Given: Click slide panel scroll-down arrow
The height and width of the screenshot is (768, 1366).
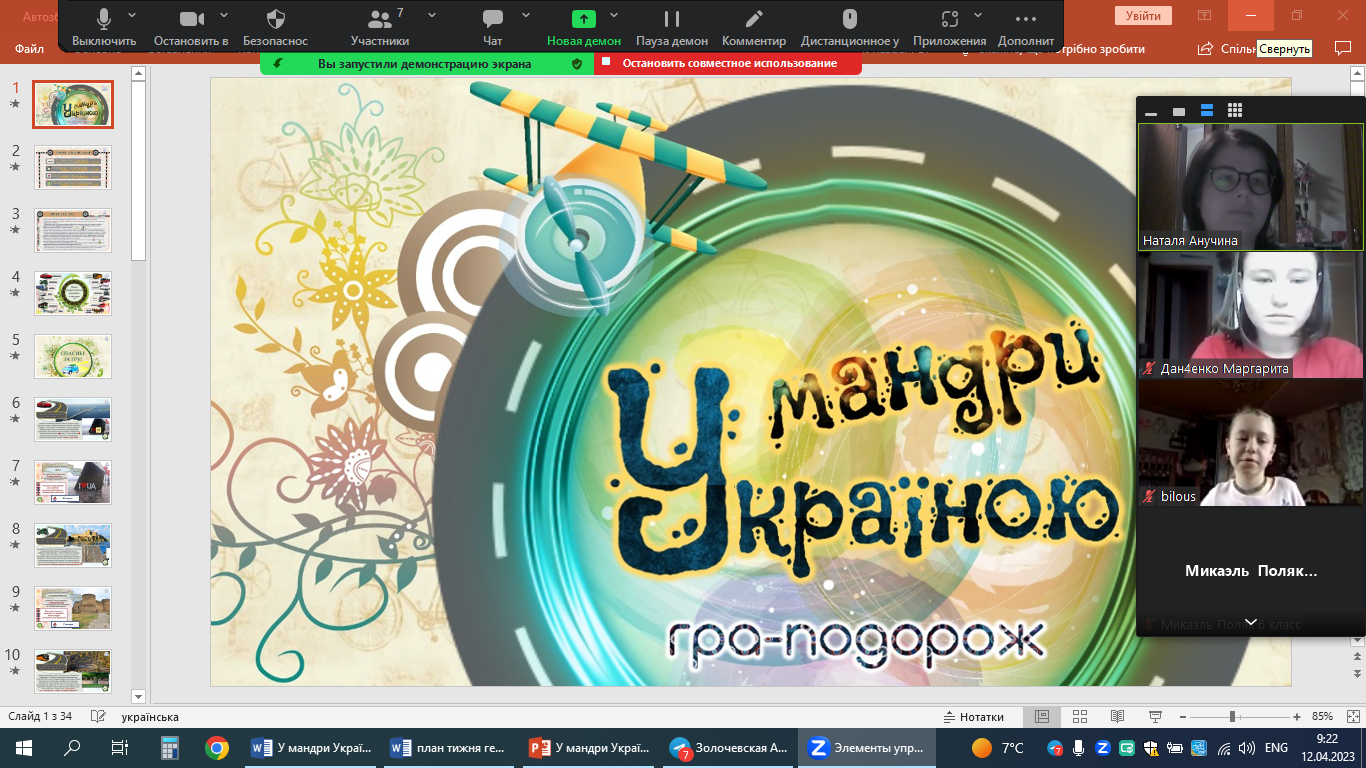Looking at the screenshot, I should point(139,696).
